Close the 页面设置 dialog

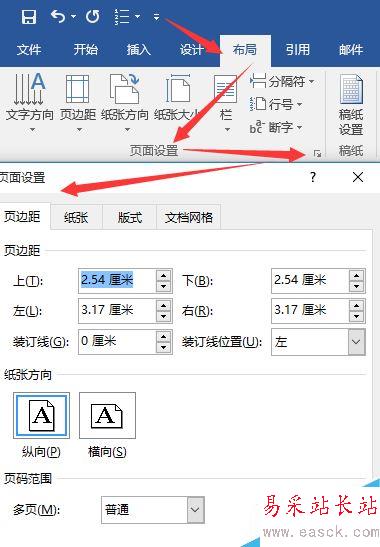(x=358, y=177)
